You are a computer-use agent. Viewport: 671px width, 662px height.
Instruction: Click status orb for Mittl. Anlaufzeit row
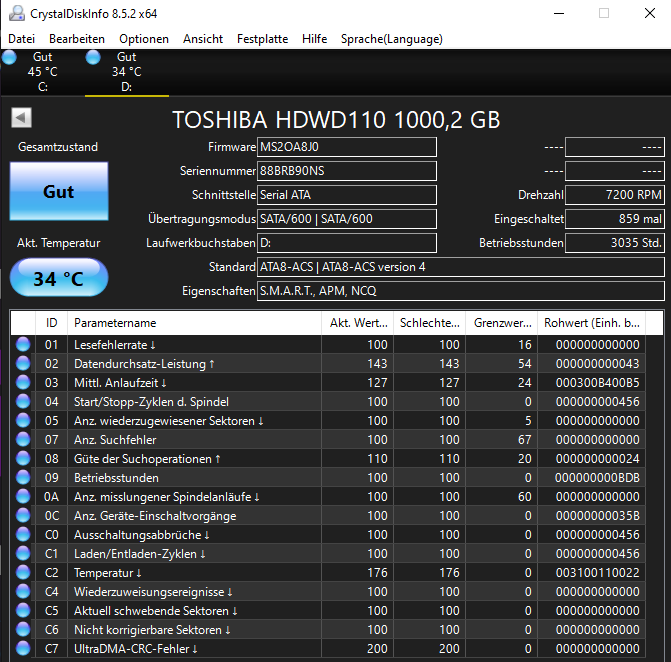(x=23, y=382)
